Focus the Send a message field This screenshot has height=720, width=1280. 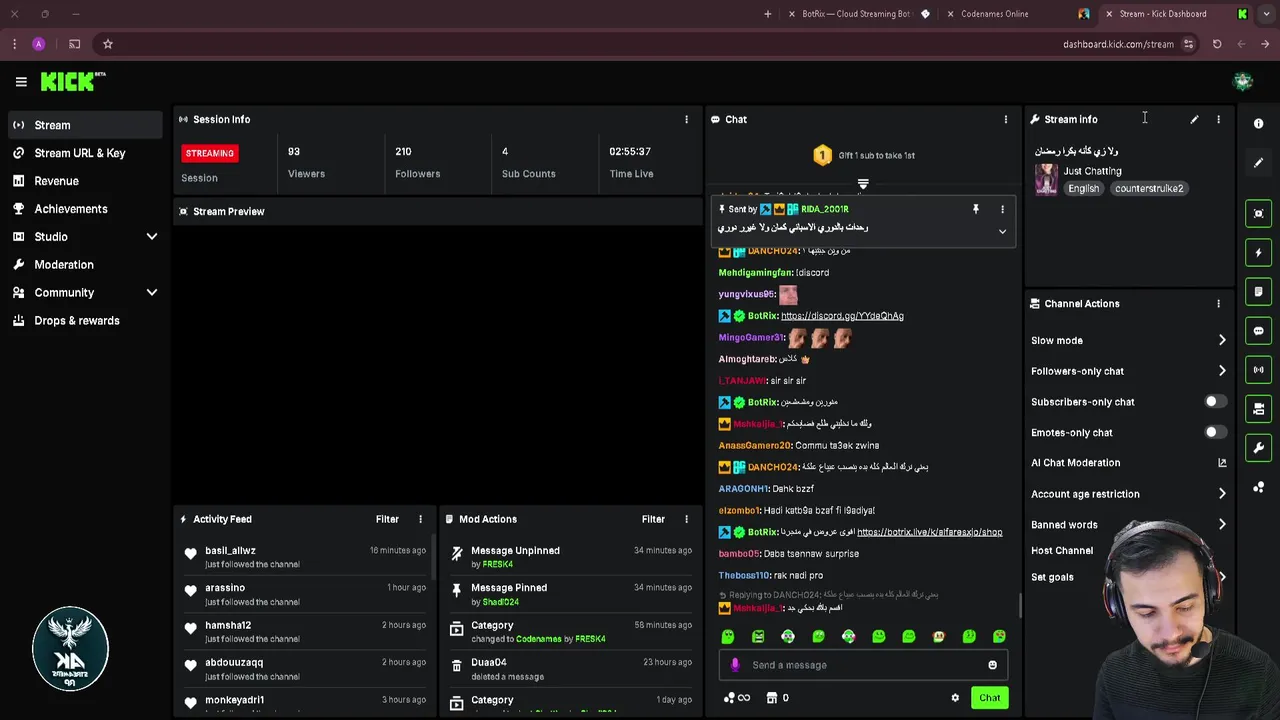click(x=863, y=665)
